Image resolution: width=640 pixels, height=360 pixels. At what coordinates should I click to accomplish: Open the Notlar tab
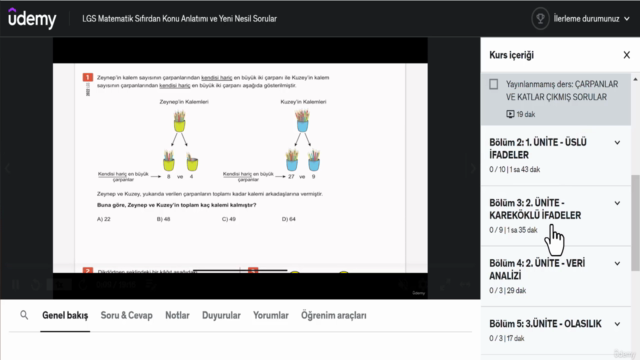(x=177, y=316)
